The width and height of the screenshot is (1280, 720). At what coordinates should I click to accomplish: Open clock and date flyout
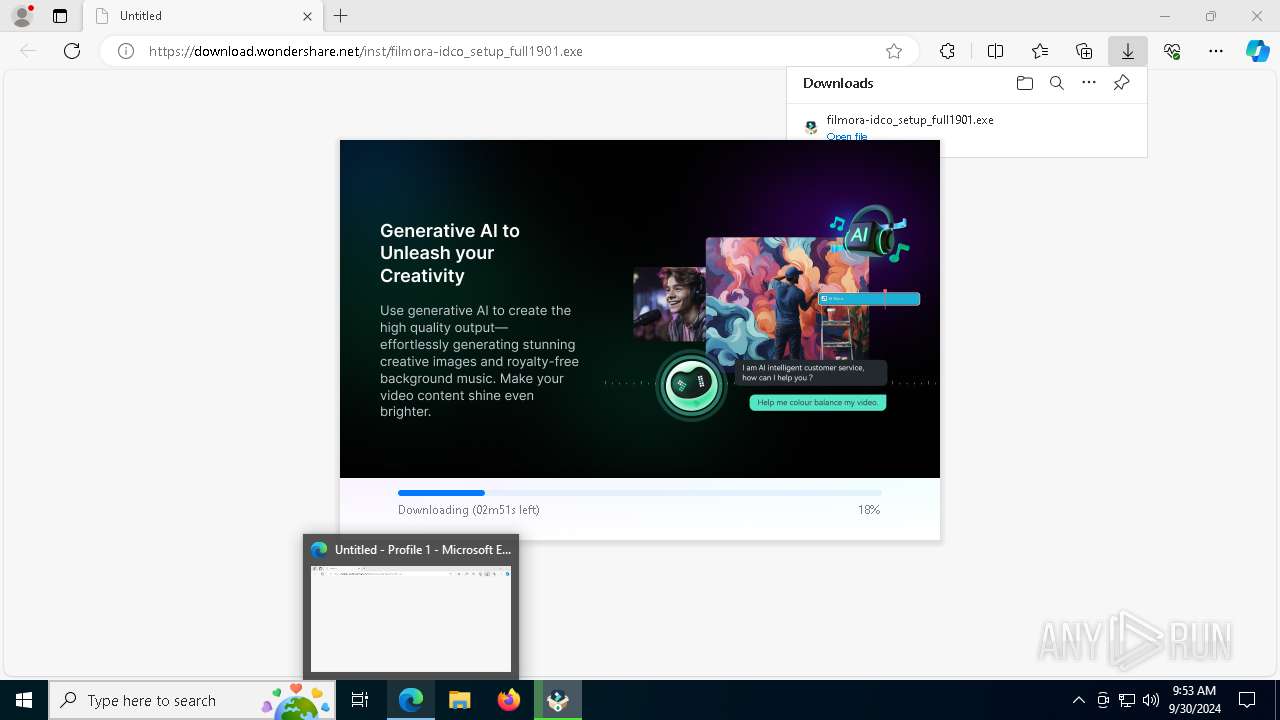[x=1194, y=700]
